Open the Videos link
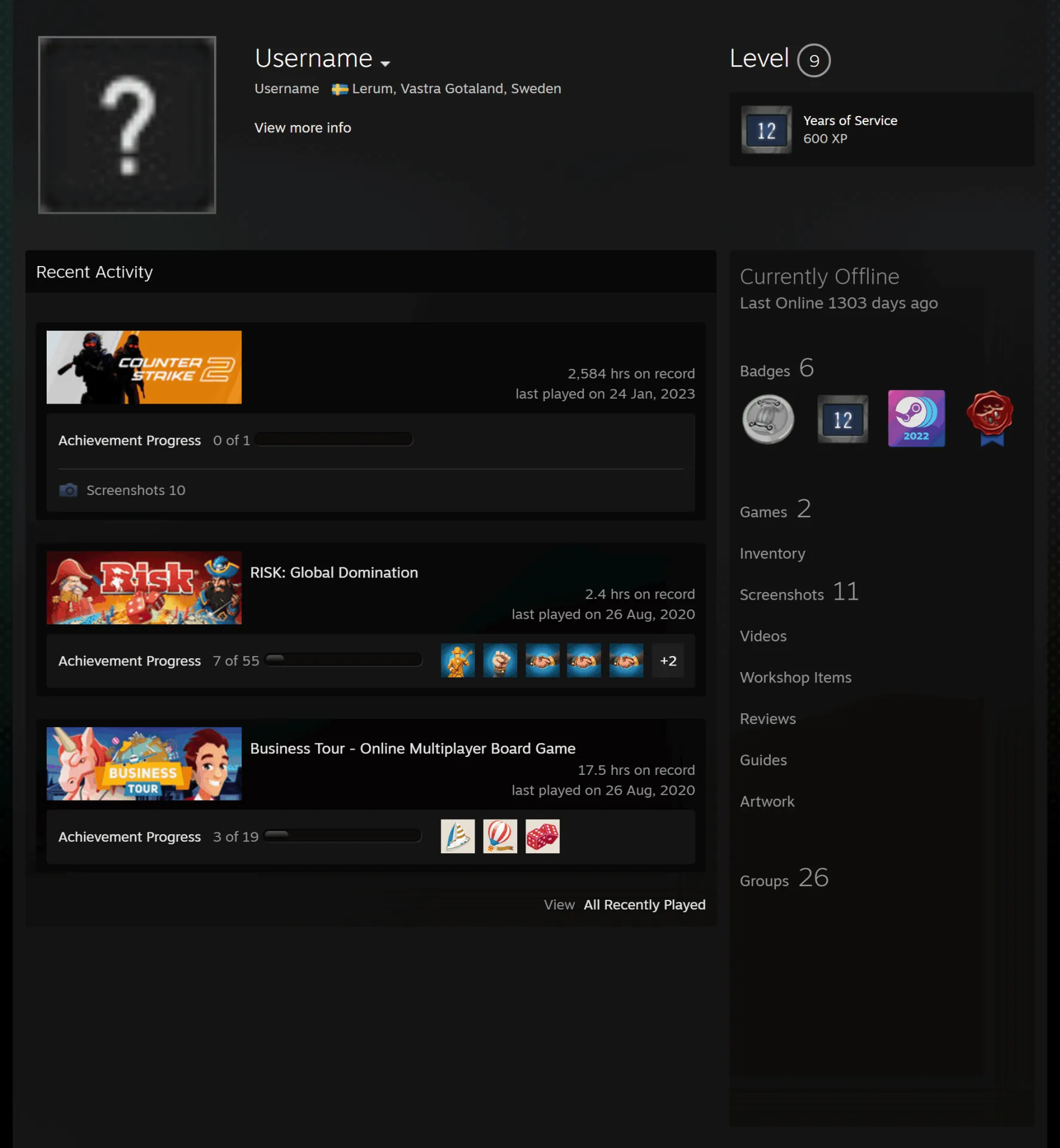The image size is (1060, 1148). click(x=763, y=636)
